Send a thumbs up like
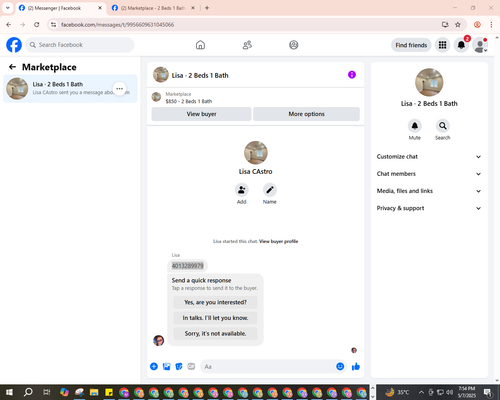The width and height of the screenshot is (500, 400). click(x=356, y=367)
